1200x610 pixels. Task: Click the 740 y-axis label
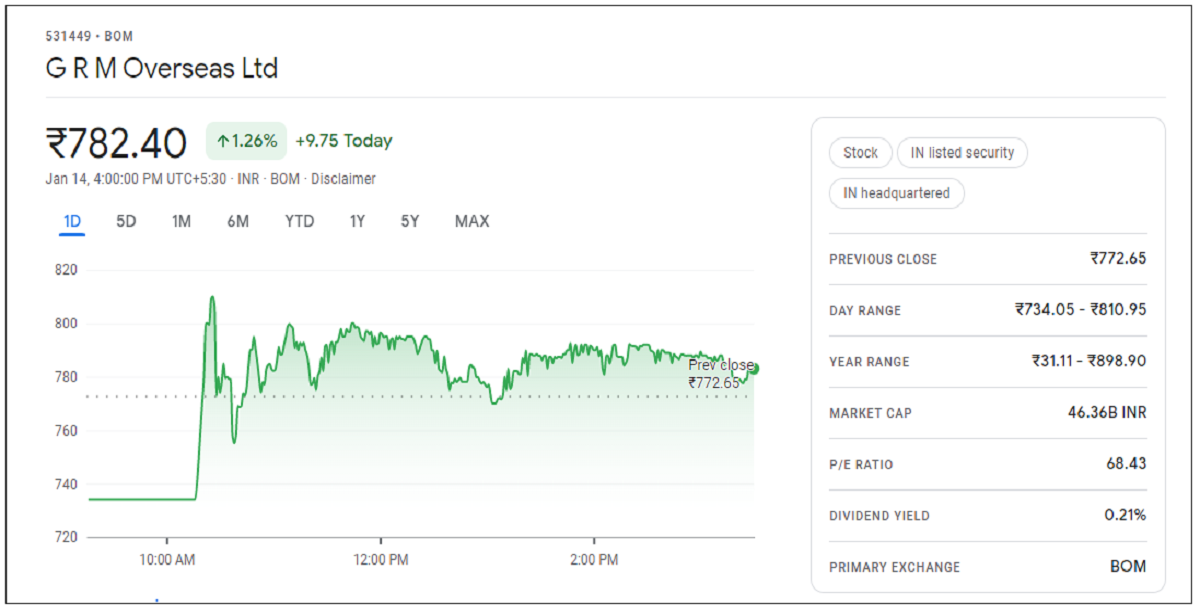pyautogui.click(x=66, y=484)
